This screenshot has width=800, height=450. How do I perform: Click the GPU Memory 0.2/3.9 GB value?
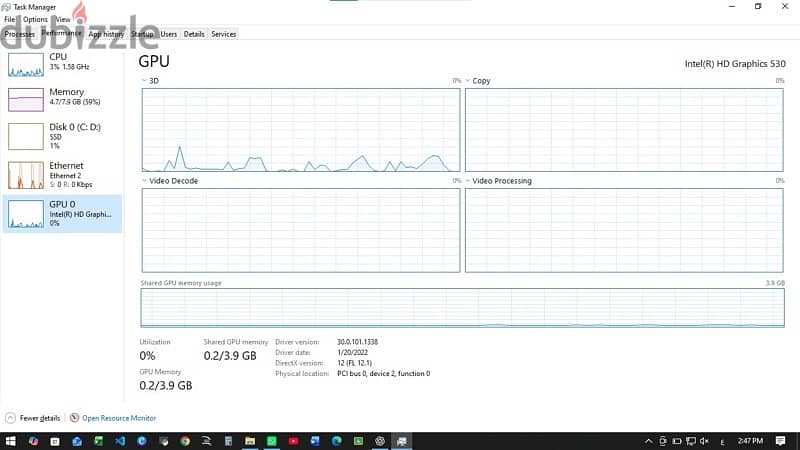(166, 386)
